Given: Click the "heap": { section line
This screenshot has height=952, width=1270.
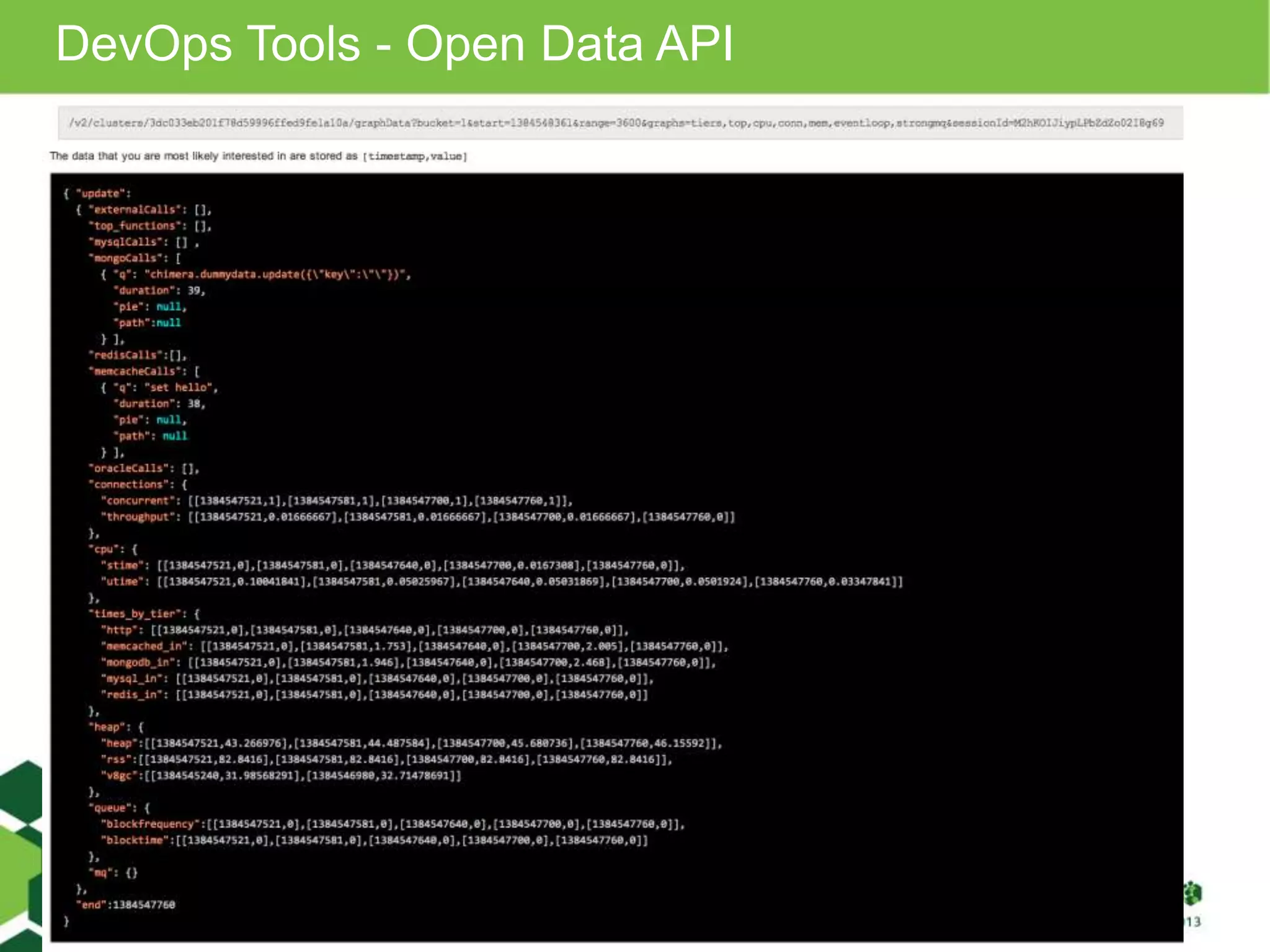Looking at the screenshot, I should (x=116, y=727).
